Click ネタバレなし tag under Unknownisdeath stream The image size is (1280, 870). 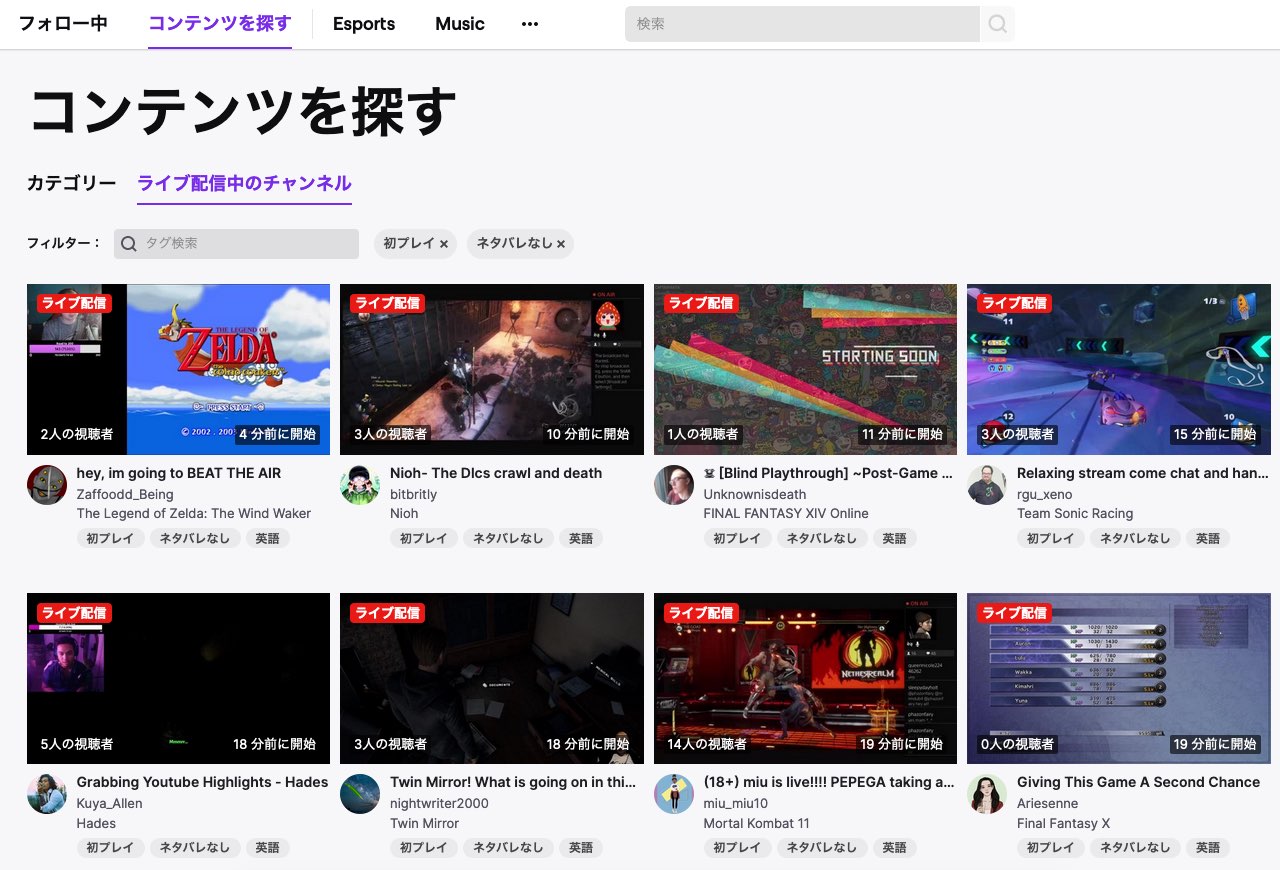pyautogui.click(x=822, y=538)
